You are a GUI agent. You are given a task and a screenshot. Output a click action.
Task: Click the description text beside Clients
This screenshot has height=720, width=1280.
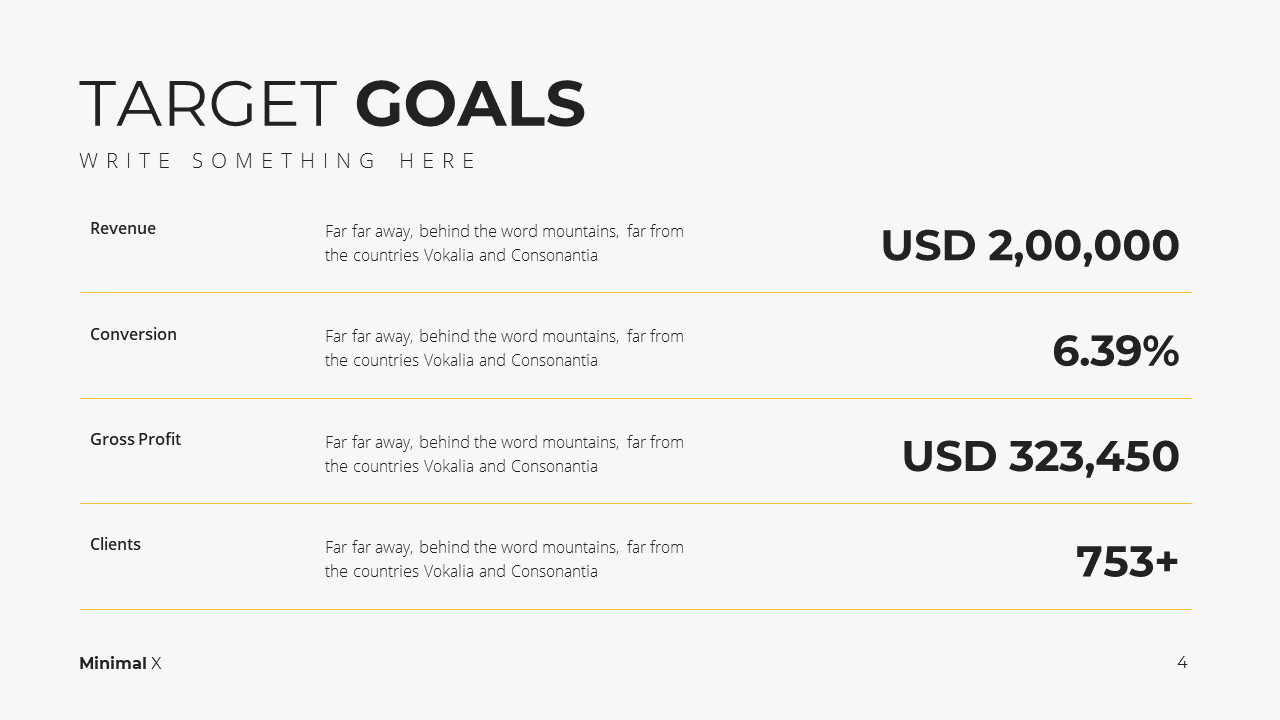click(504, 559)
